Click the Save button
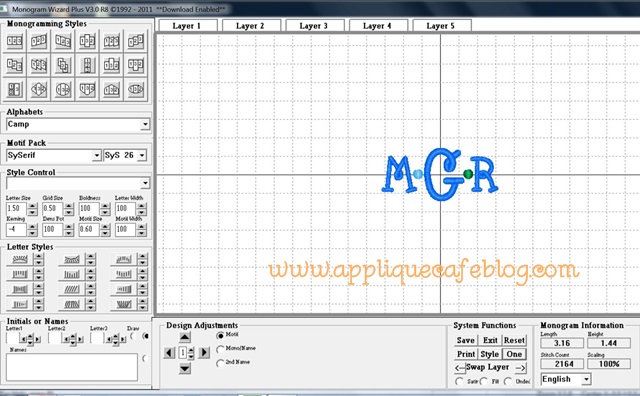The image size is (640, 396). (466, 340)
